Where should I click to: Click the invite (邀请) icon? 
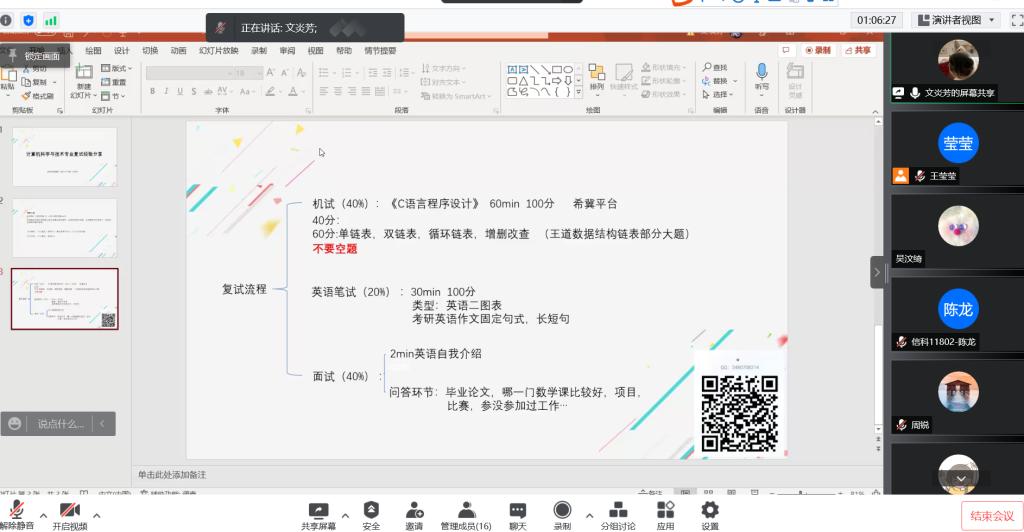413,512
